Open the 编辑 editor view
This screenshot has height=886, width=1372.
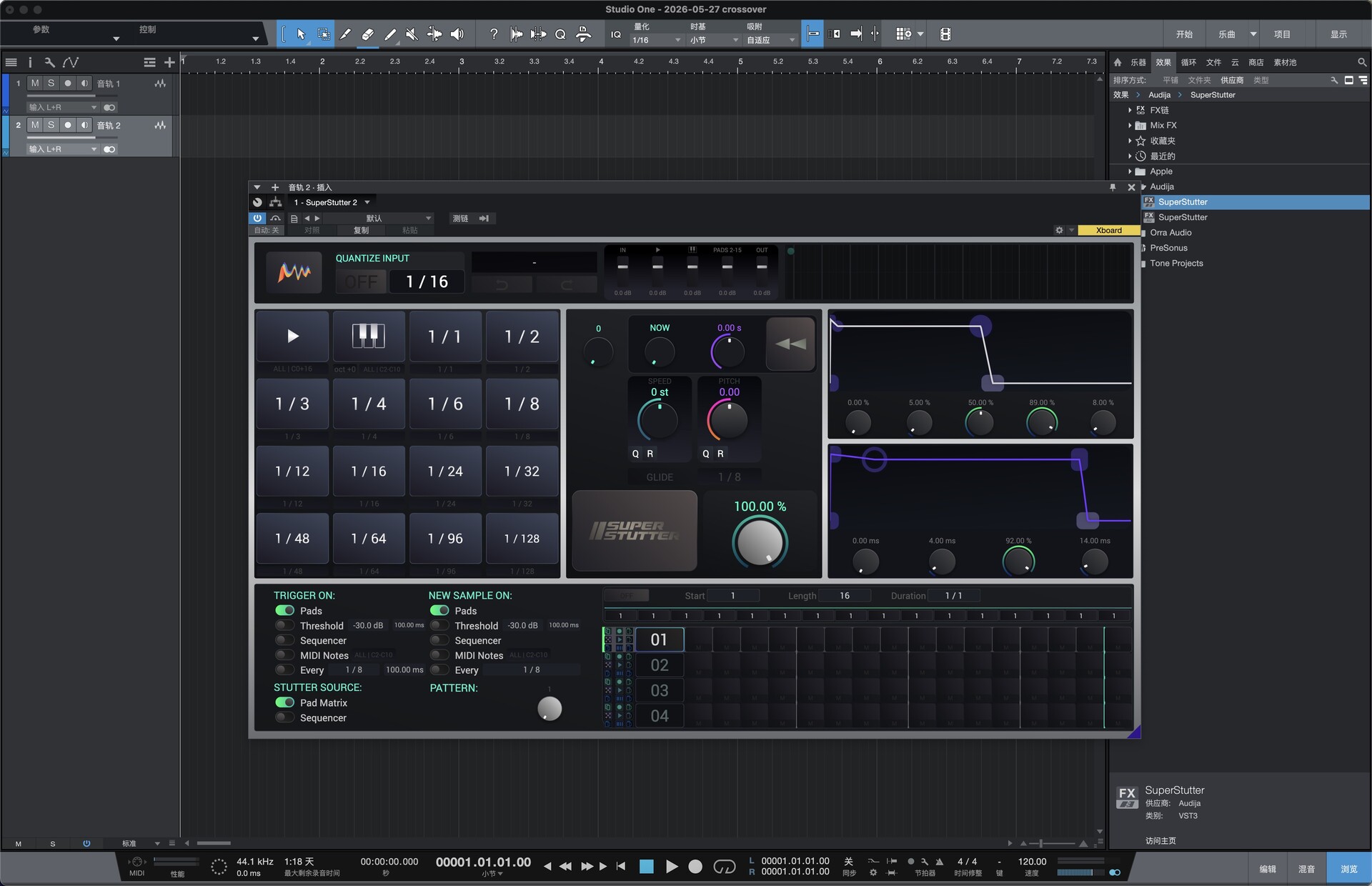(1268, 869)
